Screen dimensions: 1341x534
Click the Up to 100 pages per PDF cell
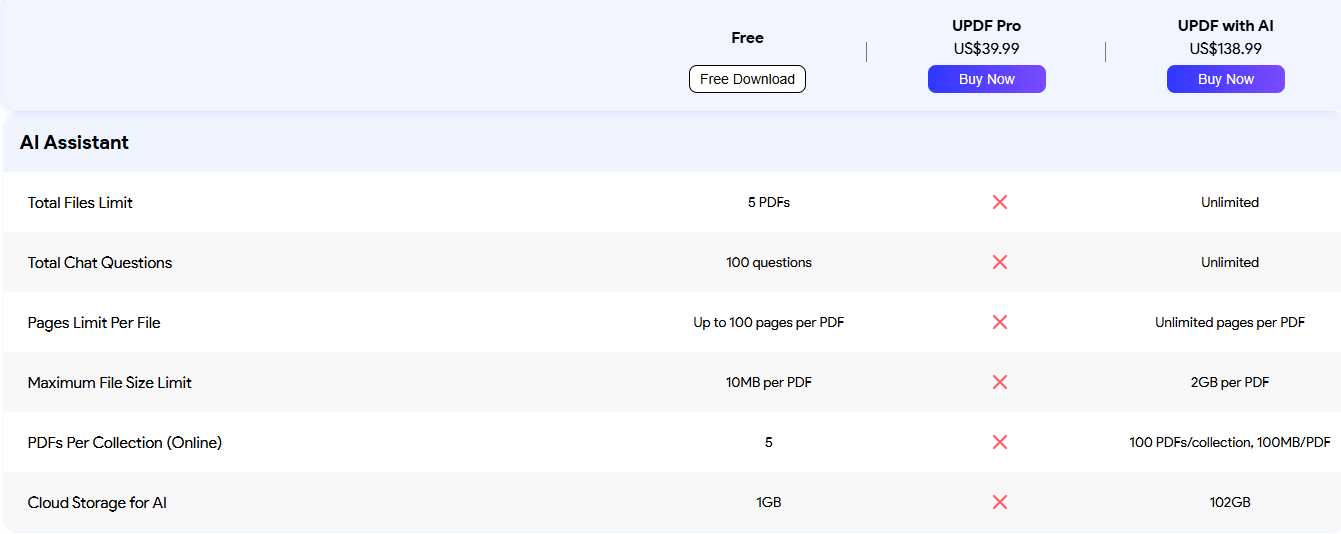(x=769, y=322)
